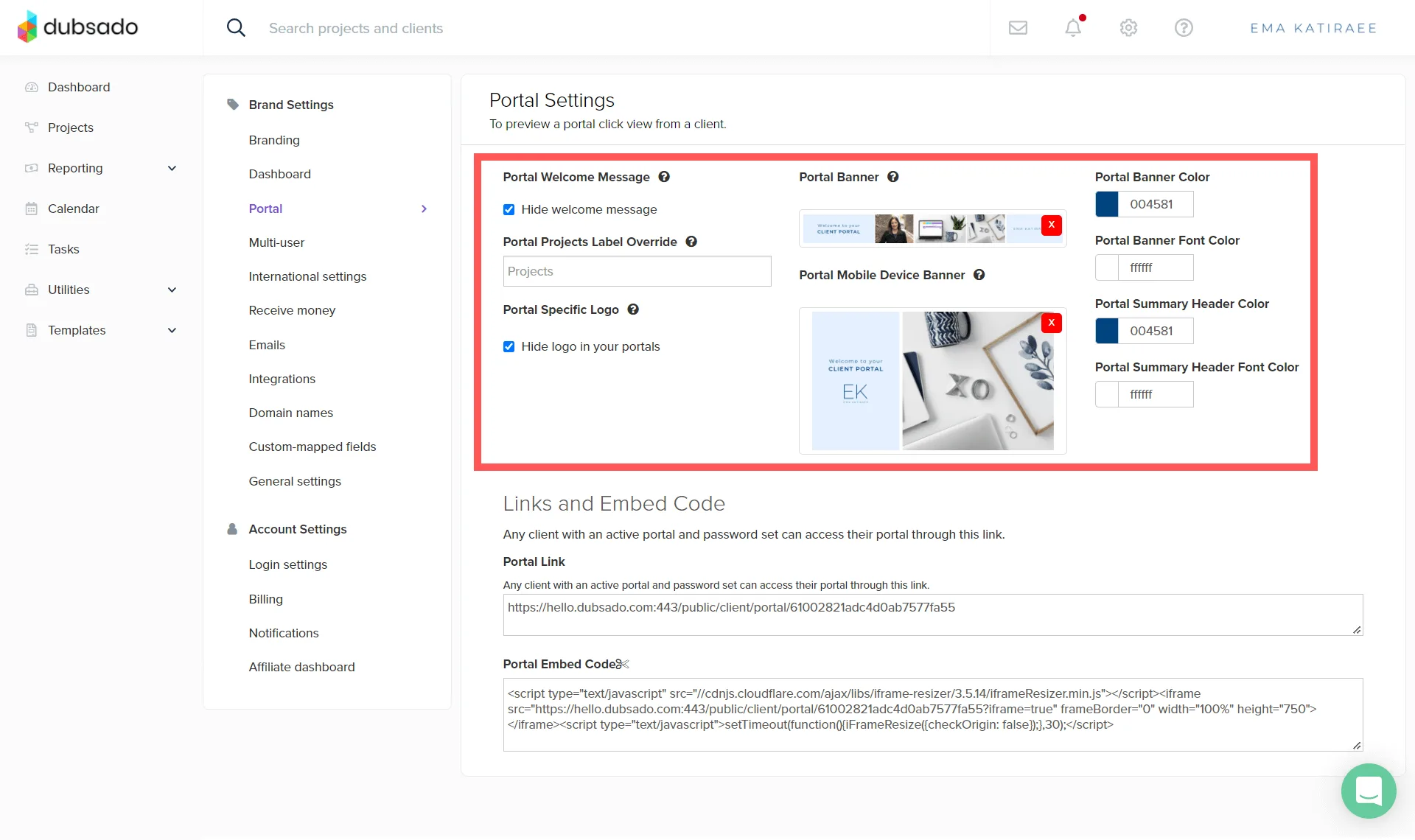Toggle Hide logo in your portals checkbox

tap(509, 347)
